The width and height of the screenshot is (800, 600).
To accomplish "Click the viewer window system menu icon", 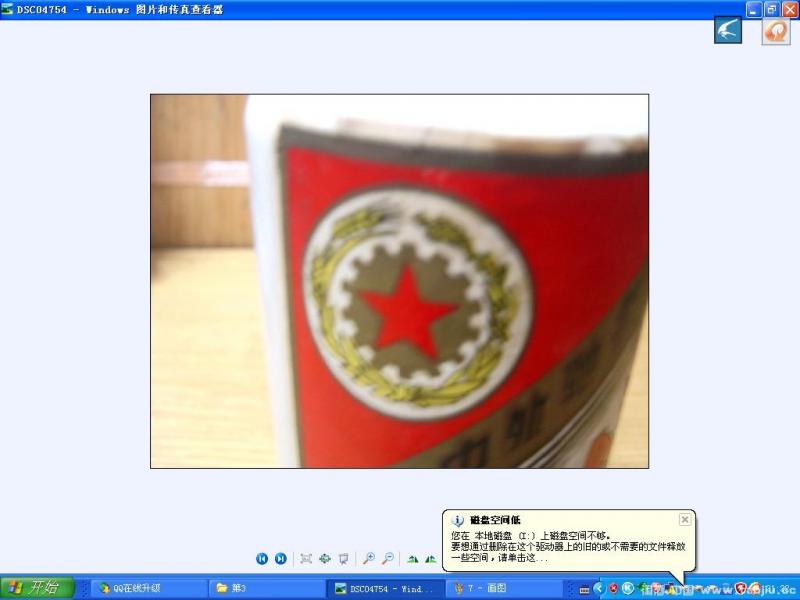I will [7, 9].
